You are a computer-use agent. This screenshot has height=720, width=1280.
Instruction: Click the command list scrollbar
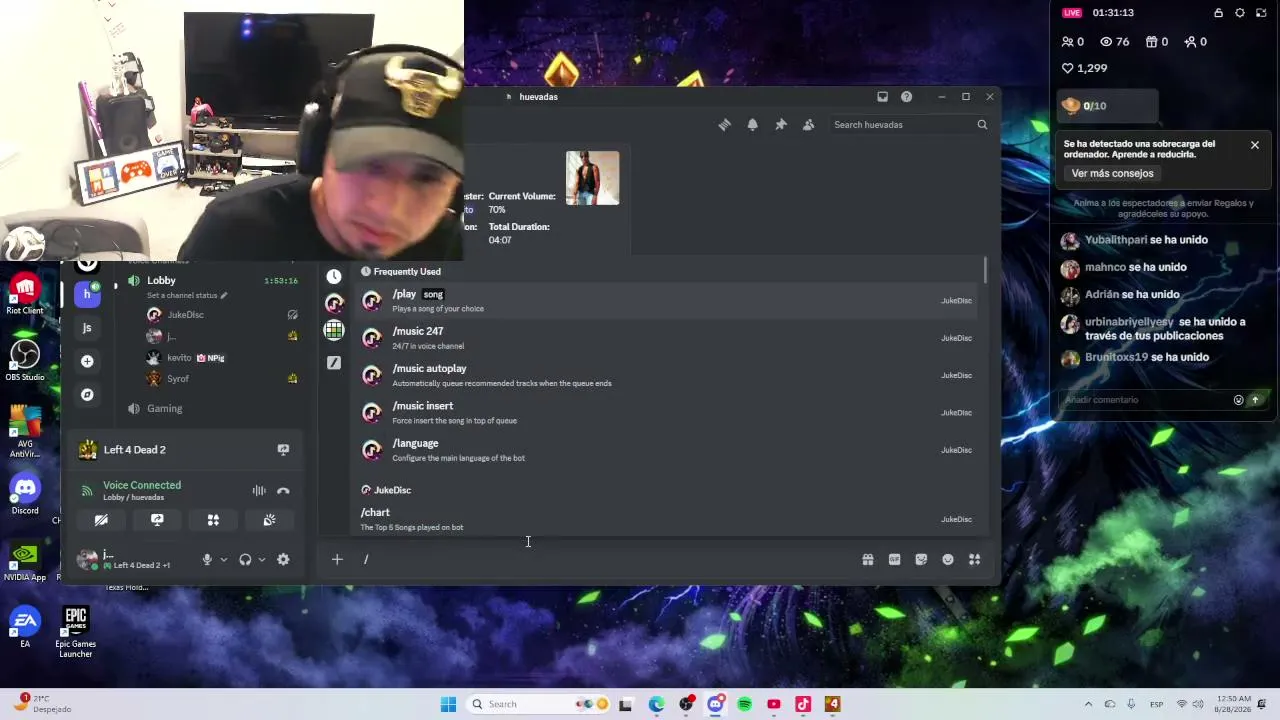point(985,270)
